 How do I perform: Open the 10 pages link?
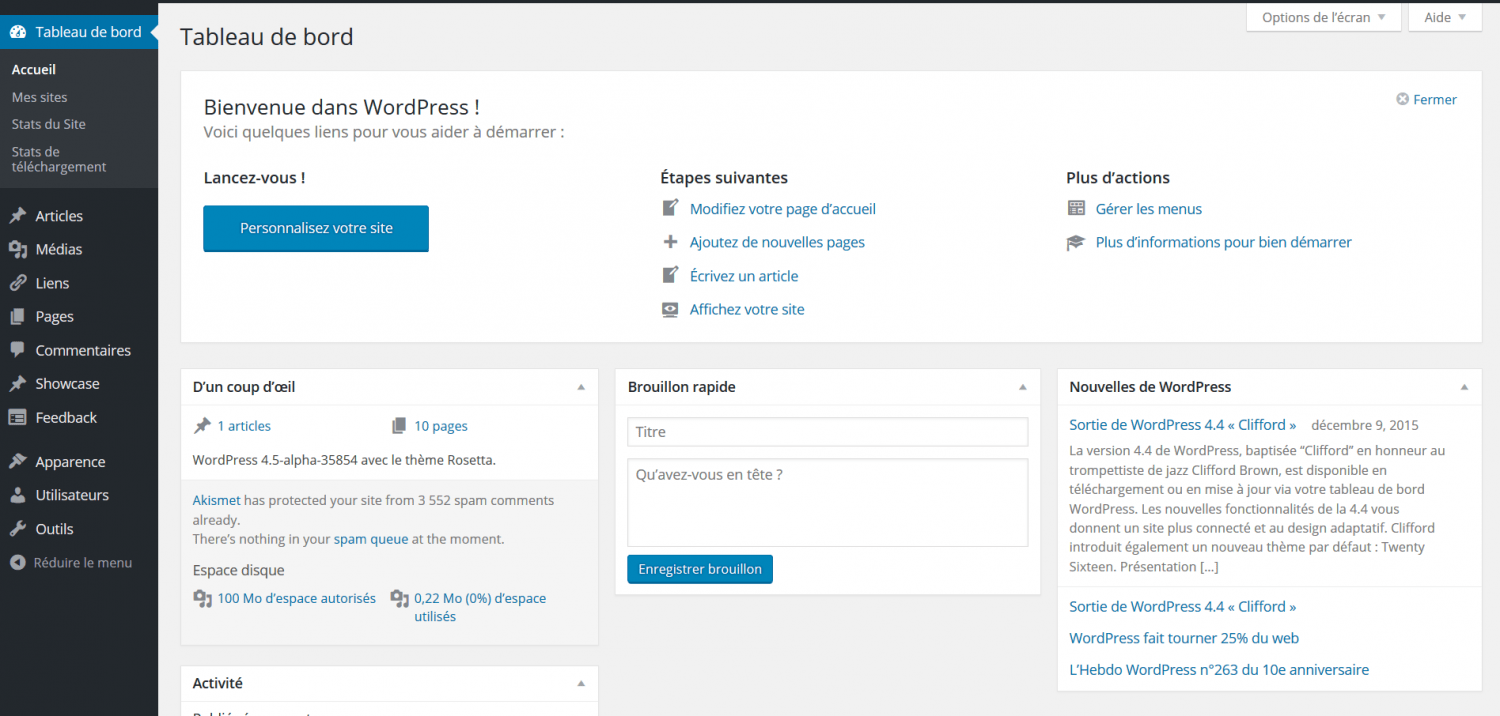pyautogui.click(x=441, y=426)
